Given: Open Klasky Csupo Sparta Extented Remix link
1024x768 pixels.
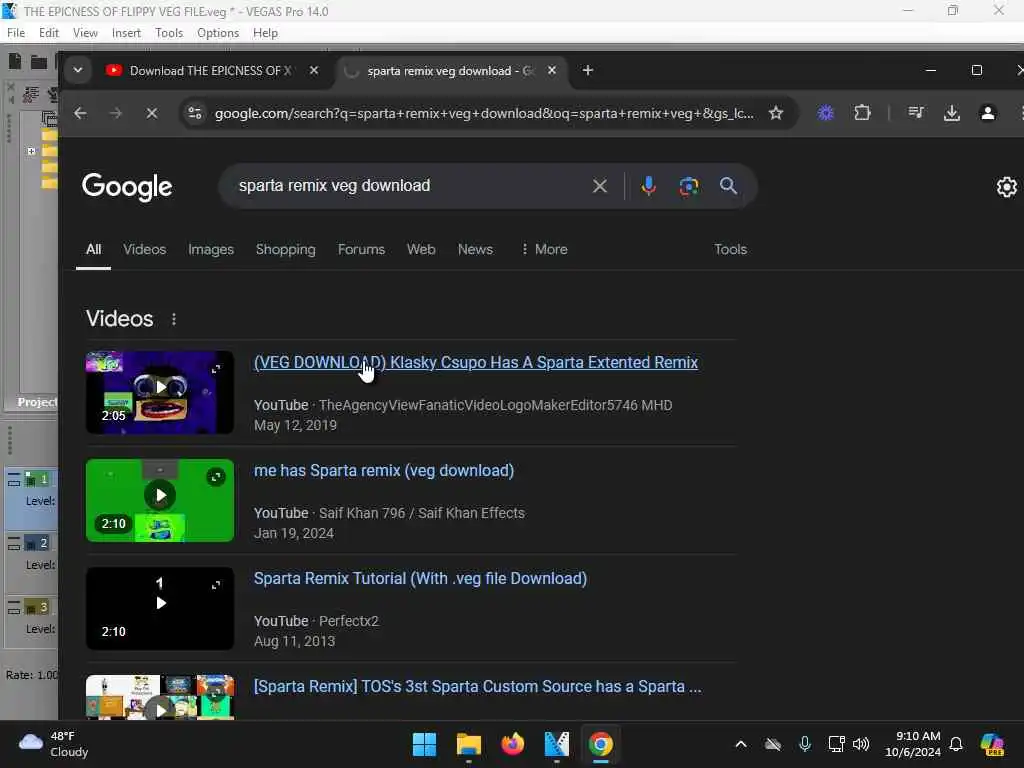Looking at the screenshot, I should pyautogui.click(x=475, y=362).
